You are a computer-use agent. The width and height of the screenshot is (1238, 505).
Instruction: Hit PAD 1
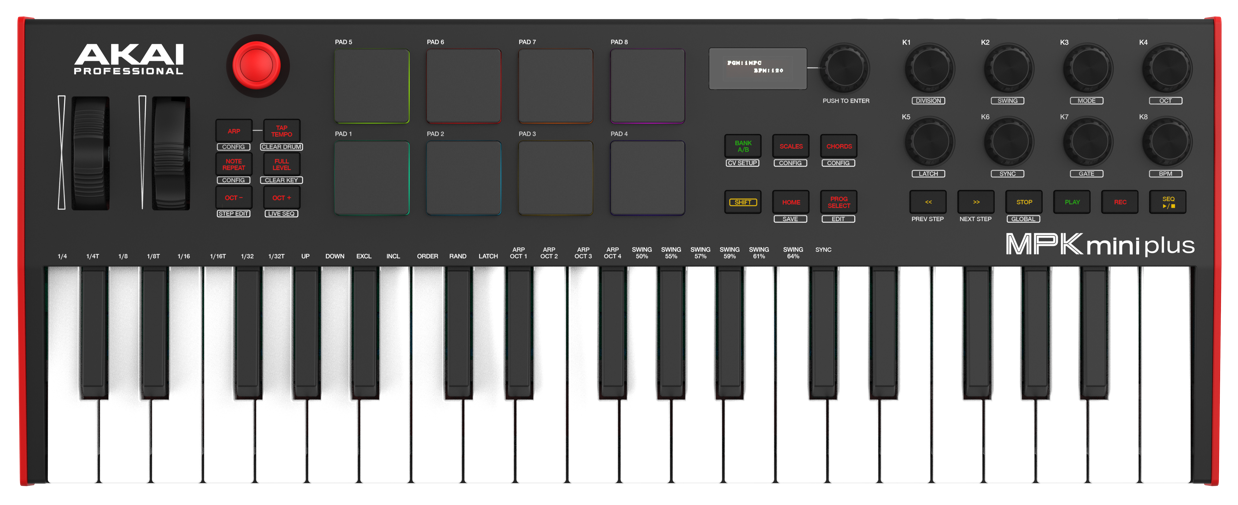pyautogui.click(x=372, y=178)
